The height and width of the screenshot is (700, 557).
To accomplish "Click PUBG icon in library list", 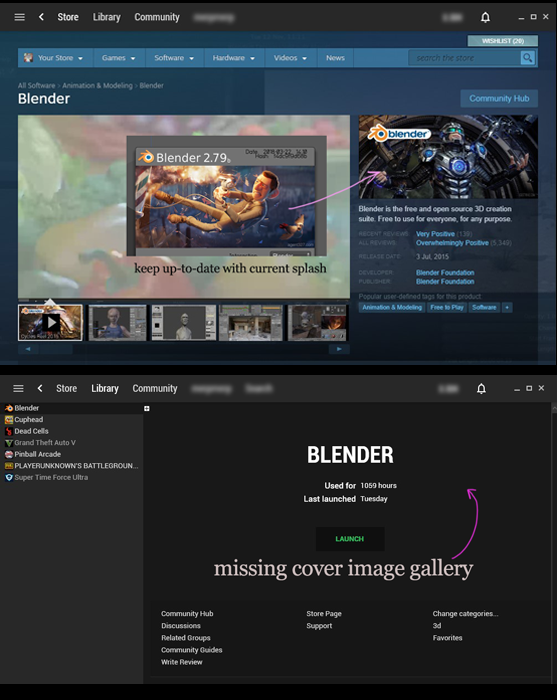I will pyautogui.click(x=8, y=466).
